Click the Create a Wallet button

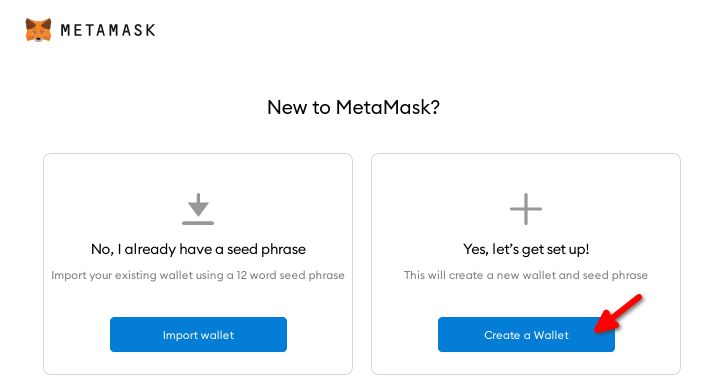[x=526, y=334]
